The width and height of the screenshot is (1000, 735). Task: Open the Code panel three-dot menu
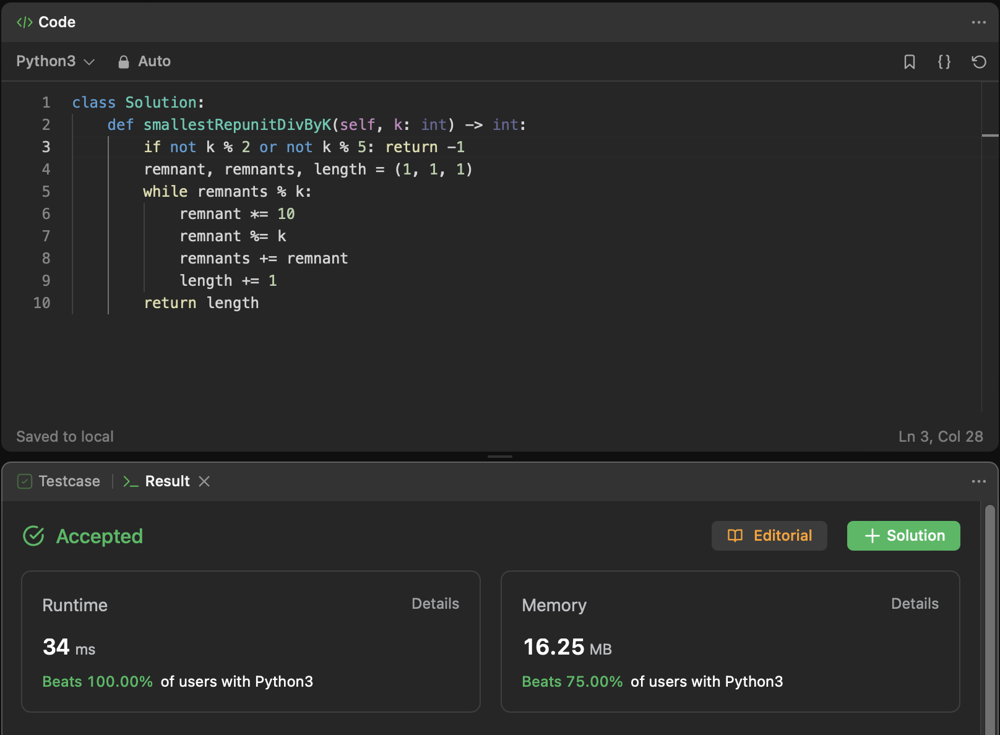click(x=978, y=22)
